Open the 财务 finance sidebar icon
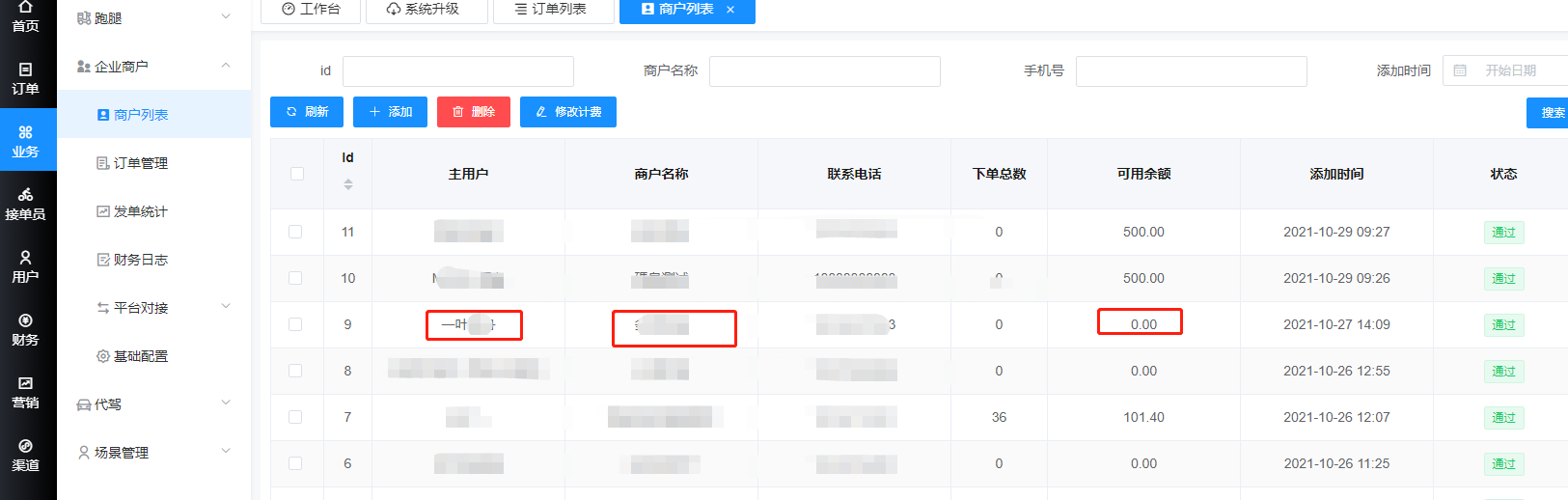 point(26,330)
